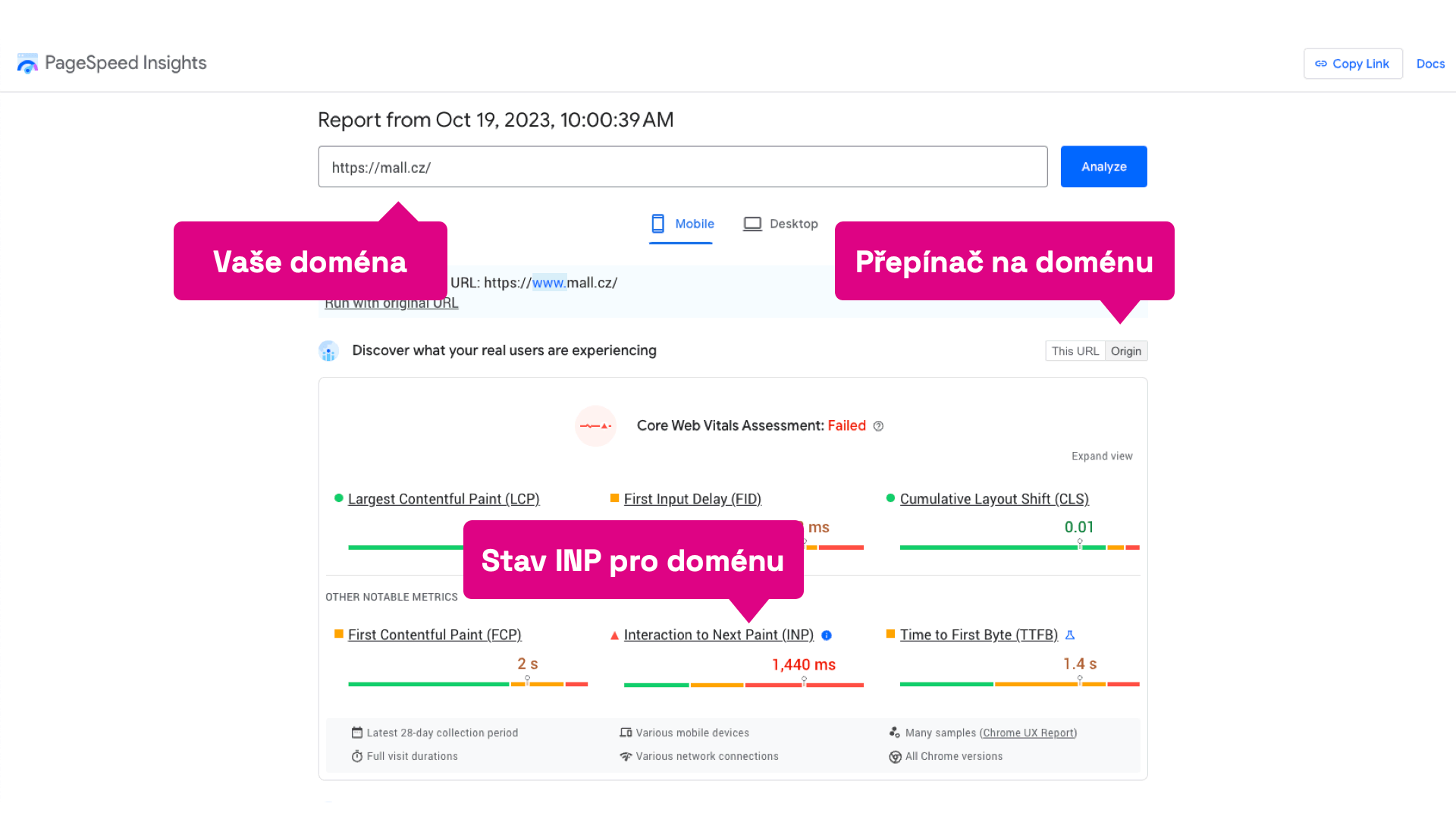Click inside the URL input field
Screen dimensions: 1456x819
(x=682, y=166)
